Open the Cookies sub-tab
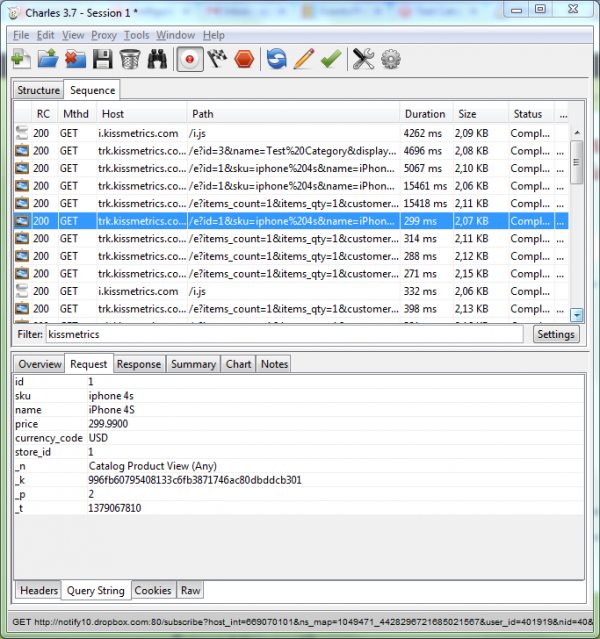 [153, 590]
